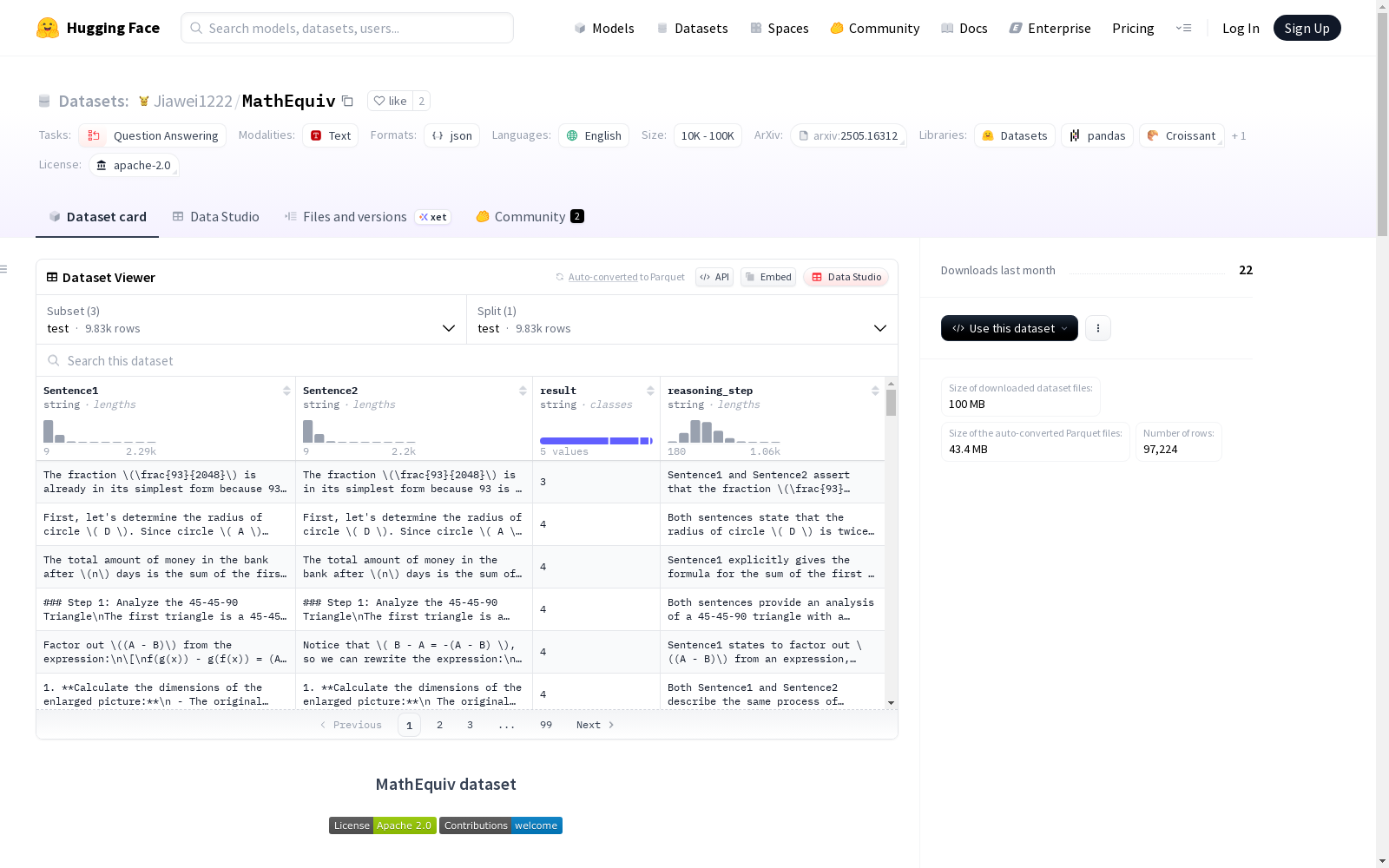The height and width of the screenshot is (868, 1389).
Task: Open the Data Studio tab
Action: [x=215, y=217]
